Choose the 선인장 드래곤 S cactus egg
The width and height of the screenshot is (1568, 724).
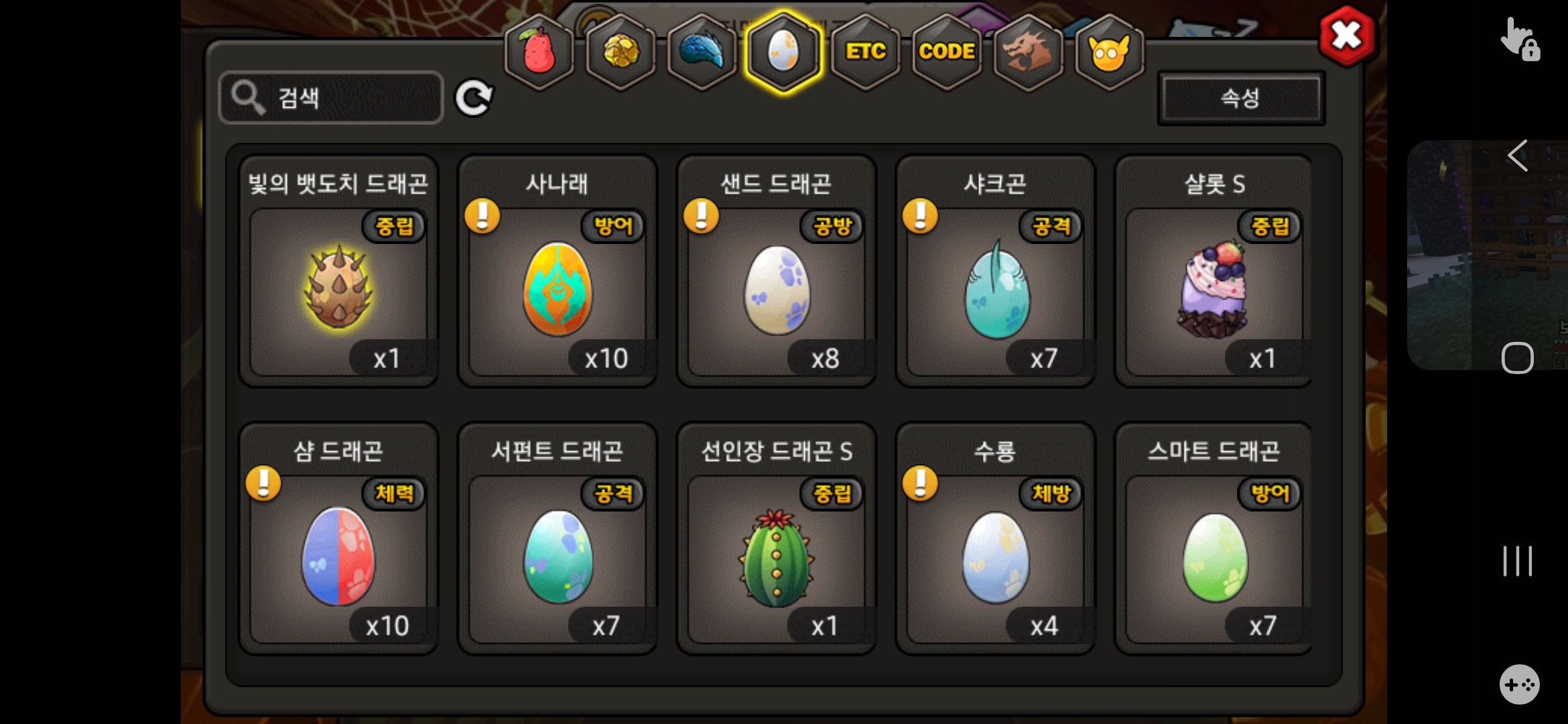(x=777, y=538)
